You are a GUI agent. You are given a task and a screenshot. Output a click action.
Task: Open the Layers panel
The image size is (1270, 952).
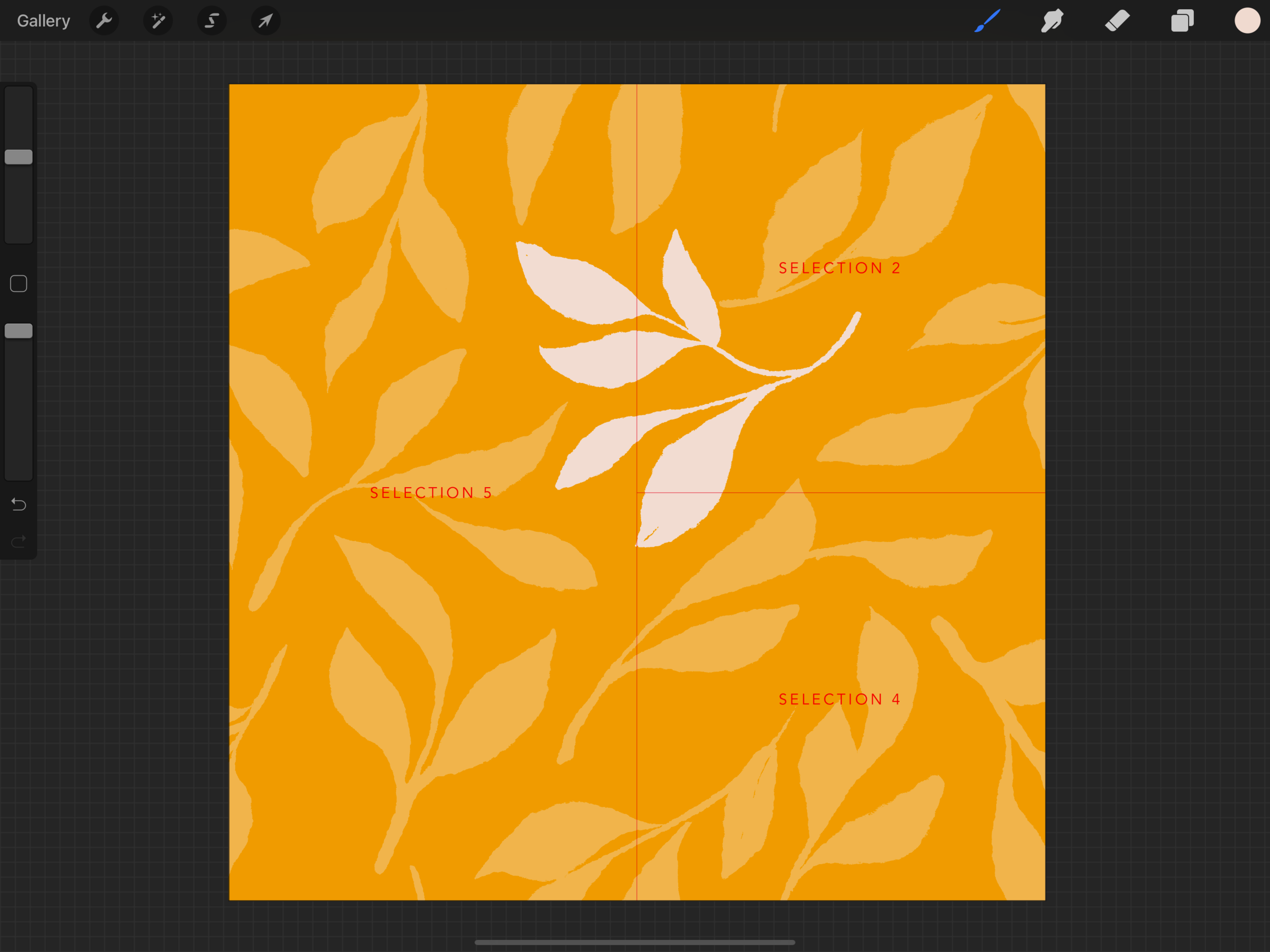click(1182, 21)
